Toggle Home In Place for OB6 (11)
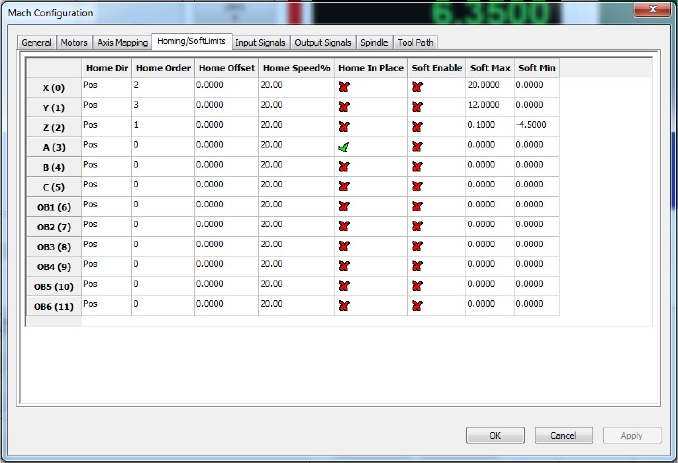 tap(344, 306)
